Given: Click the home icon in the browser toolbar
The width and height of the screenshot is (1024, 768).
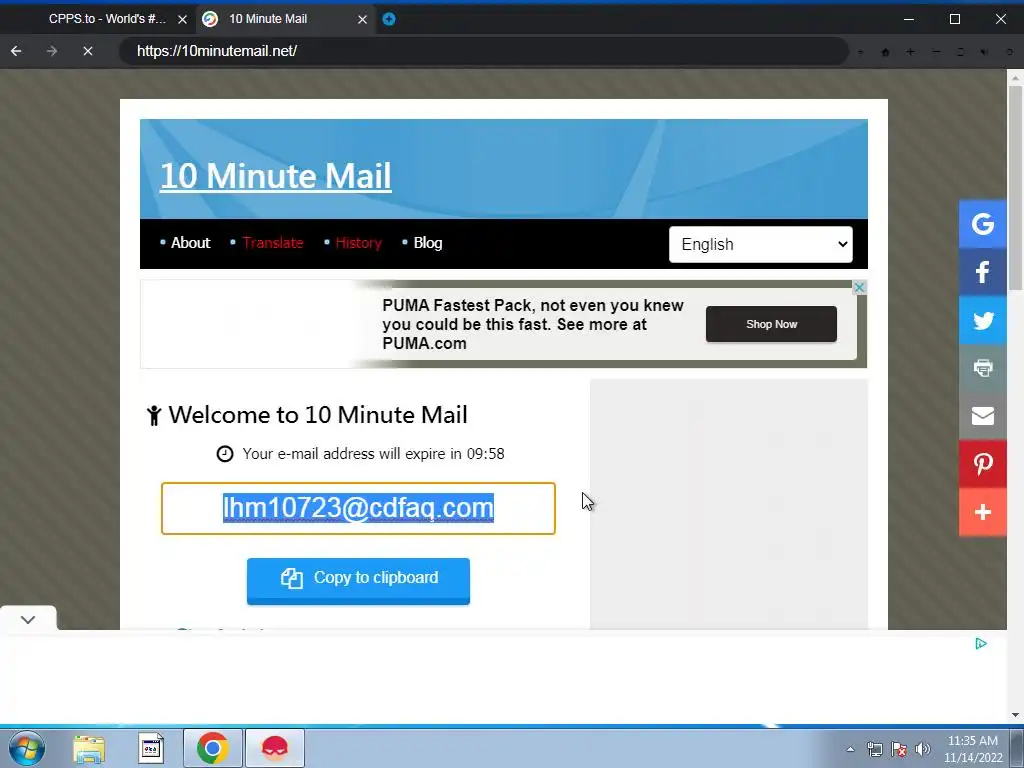Looking at the screenshot, I should (885, 52).
